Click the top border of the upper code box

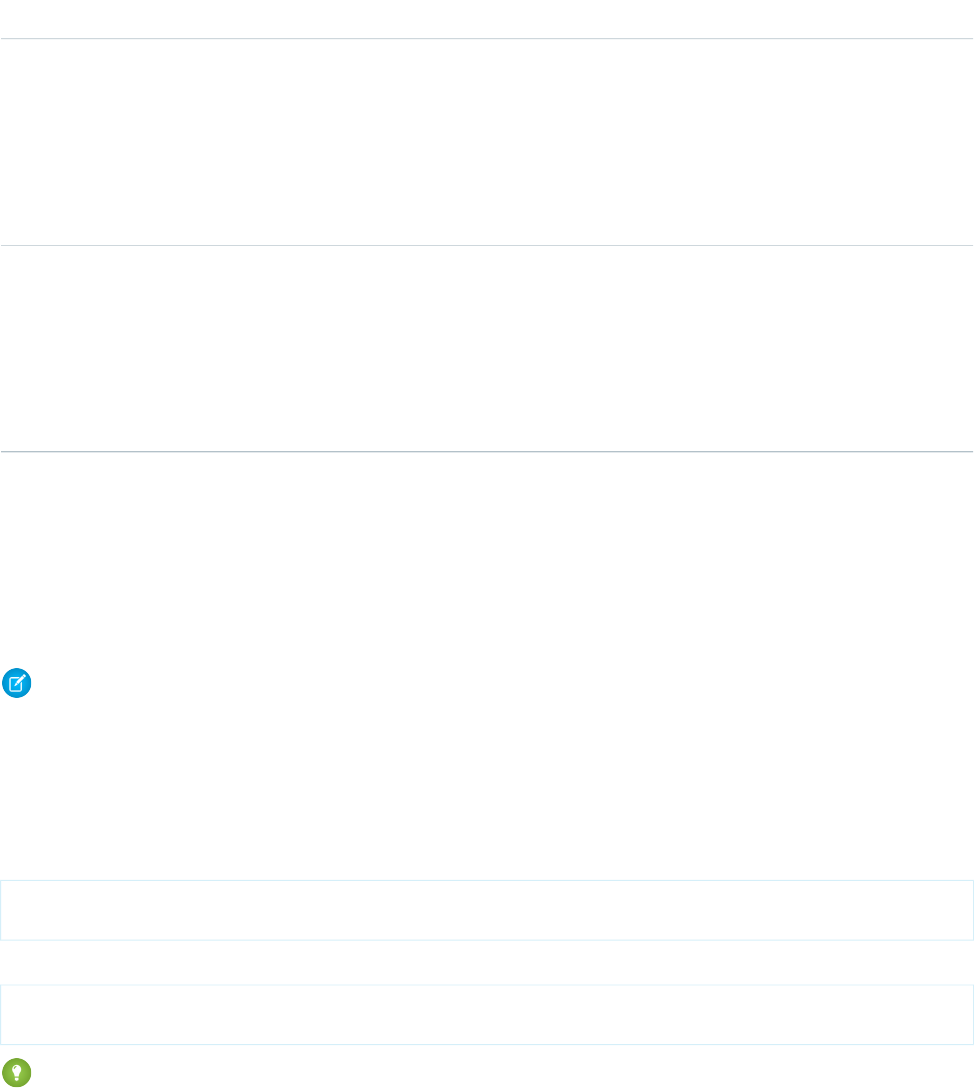487,881
